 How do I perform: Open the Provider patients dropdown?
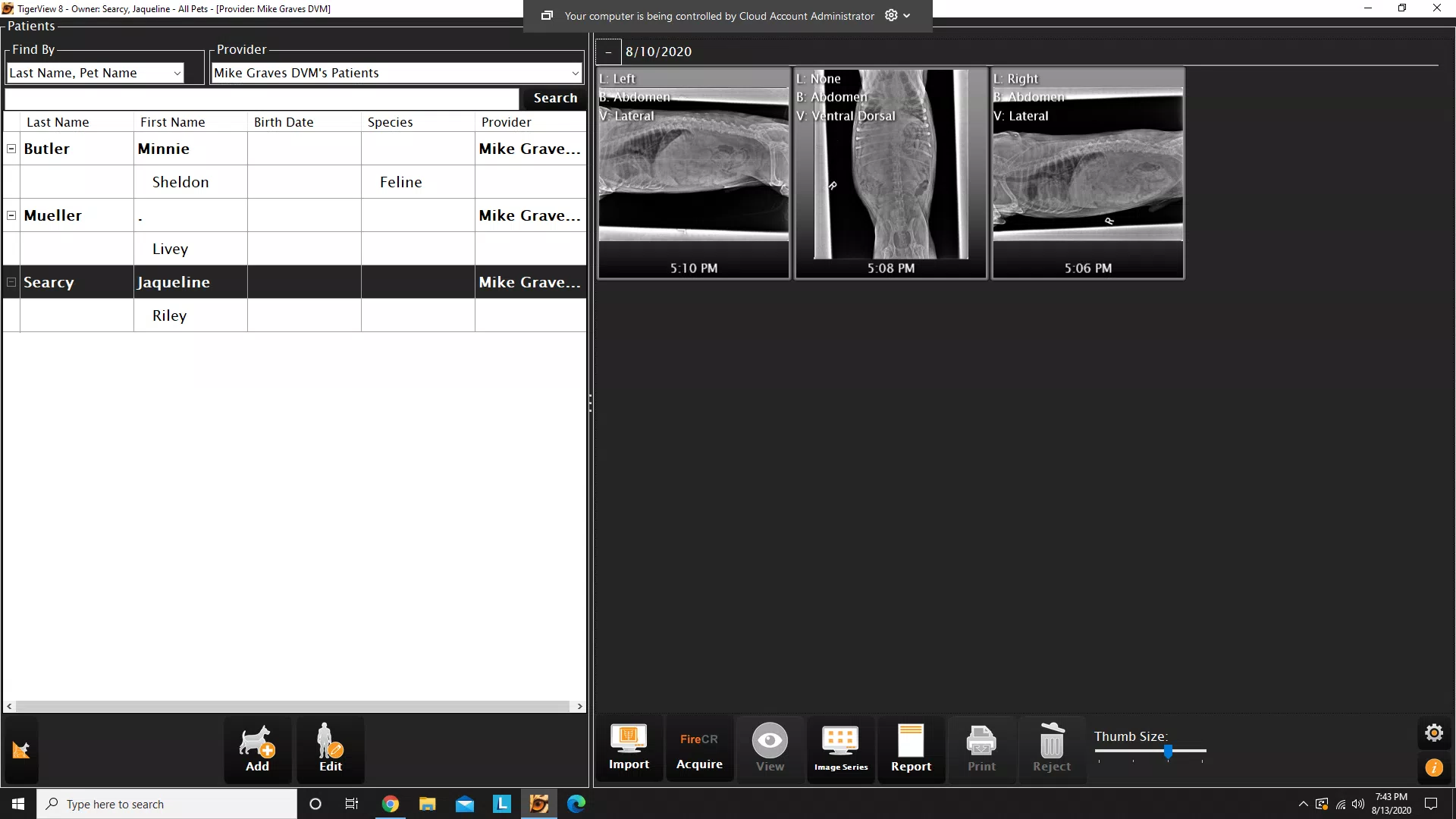(x=575, y=73)
